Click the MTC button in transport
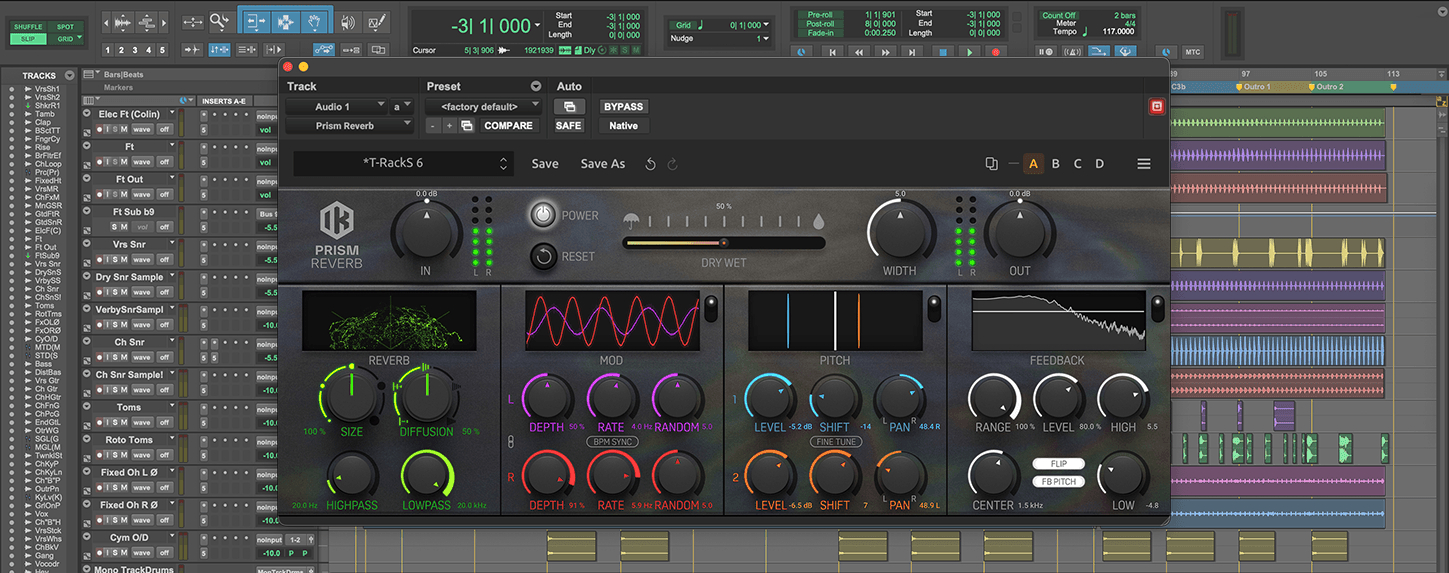This screenshot has width=1449, height=573. point(1192,52)
